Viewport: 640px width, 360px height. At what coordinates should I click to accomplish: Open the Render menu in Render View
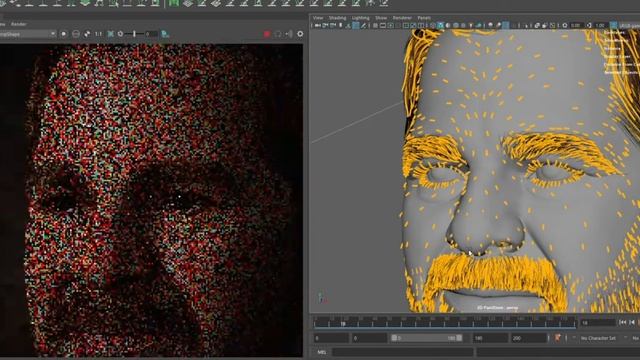coord(18,24)
